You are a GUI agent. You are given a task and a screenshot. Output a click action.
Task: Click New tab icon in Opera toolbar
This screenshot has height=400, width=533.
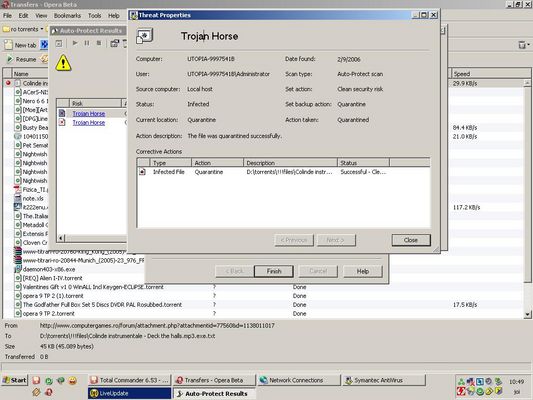pyautogui.click(x=8, y=45)
